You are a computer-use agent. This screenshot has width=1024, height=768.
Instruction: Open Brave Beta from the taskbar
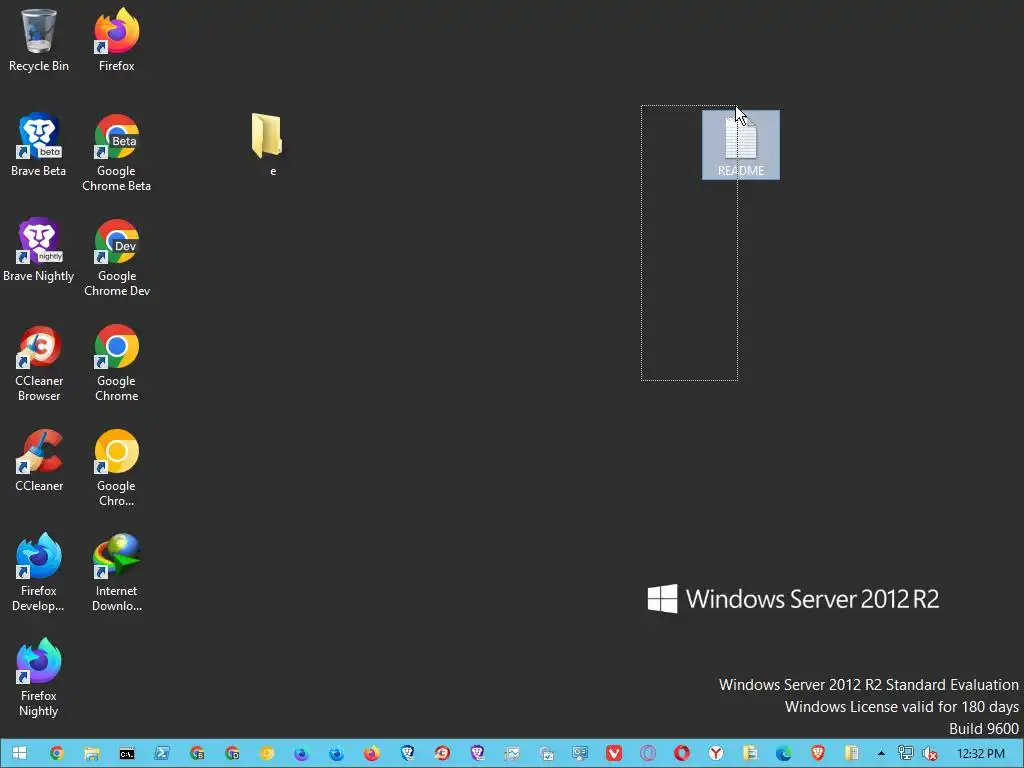(x=408, y=753)
